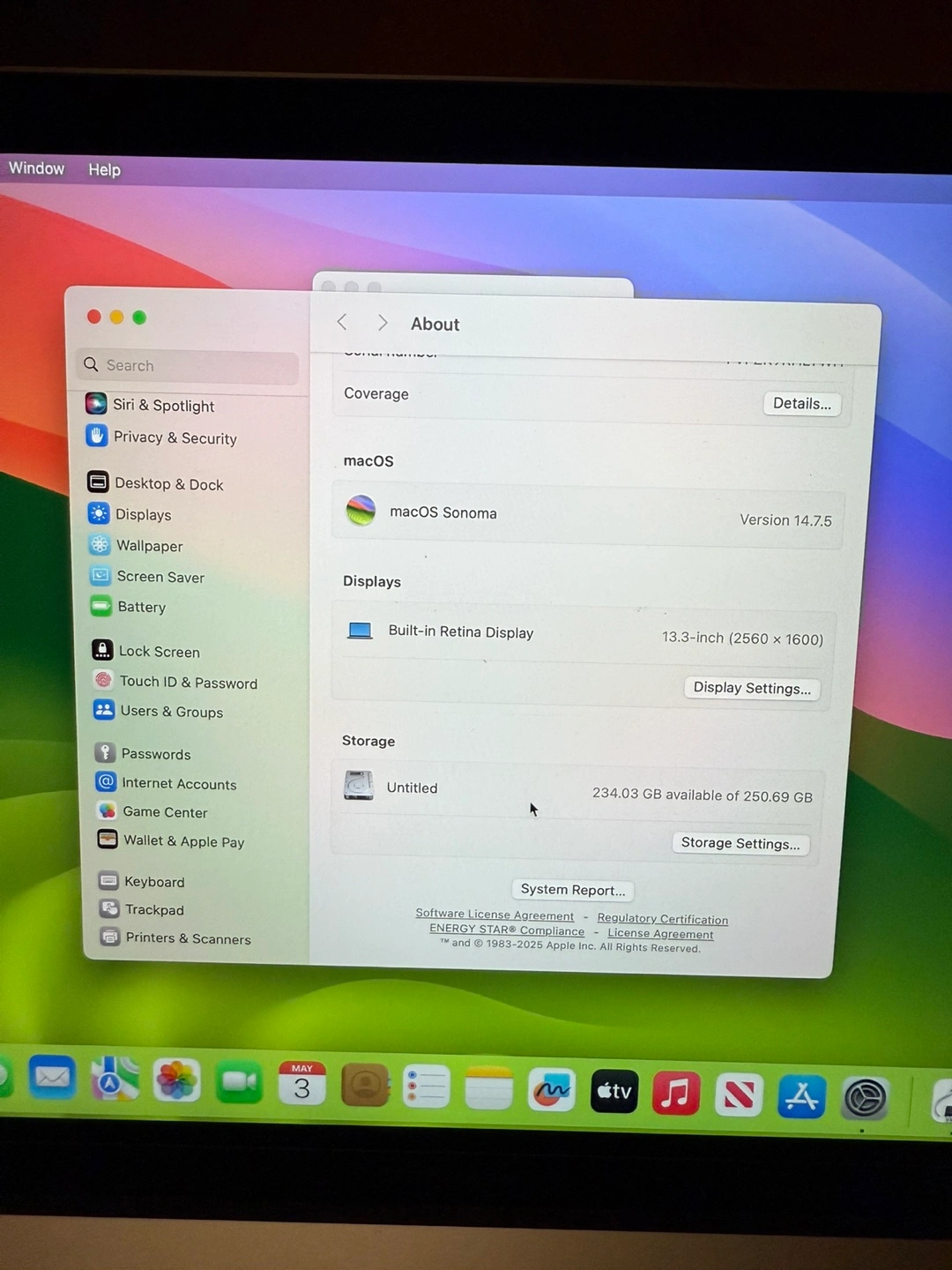The height and width of the screenshot is (1270, 952).
Task: Launch Apple TV from the Dock
Action: (614, 1093)
